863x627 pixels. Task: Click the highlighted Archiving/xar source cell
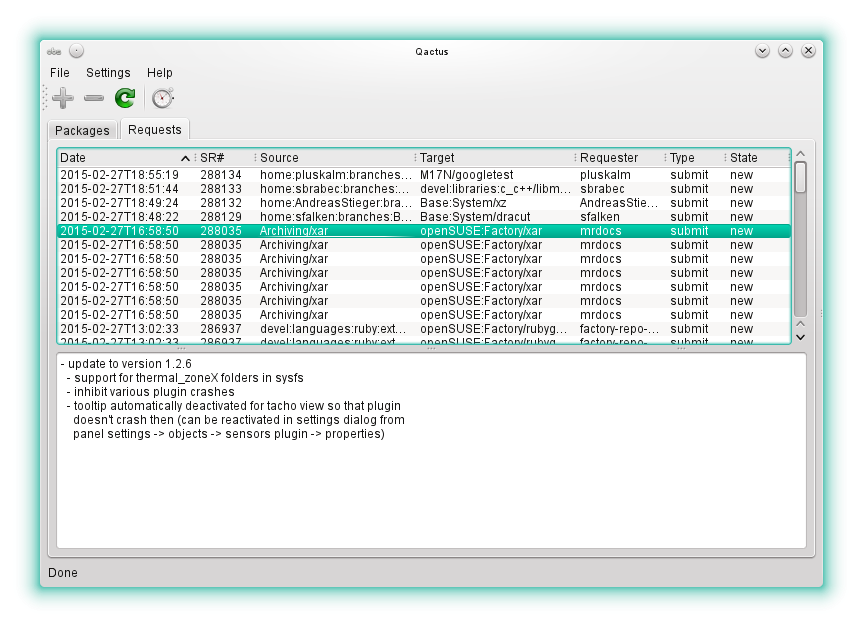[x=294, y=231]
